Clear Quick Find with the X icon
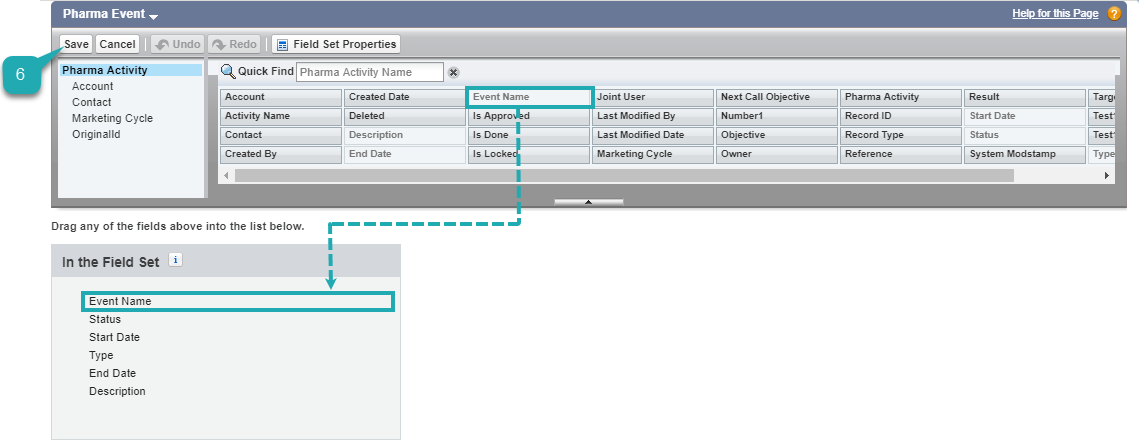The height and width of the screenshot is (445, 1139). click(x=453, y=73)
